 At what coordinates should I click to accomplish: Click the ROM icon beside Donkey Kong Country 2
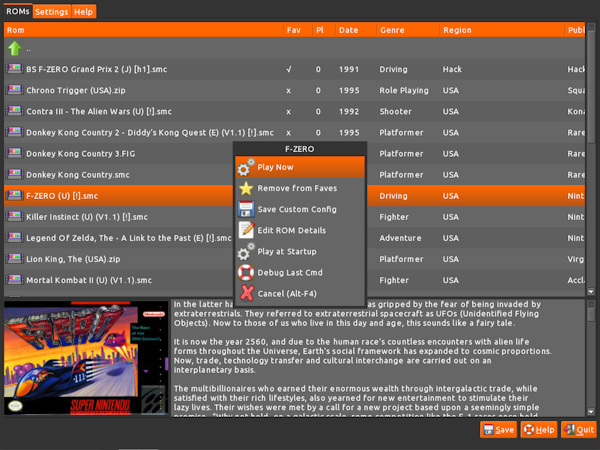pyautogui.click(x=14, y=132)
